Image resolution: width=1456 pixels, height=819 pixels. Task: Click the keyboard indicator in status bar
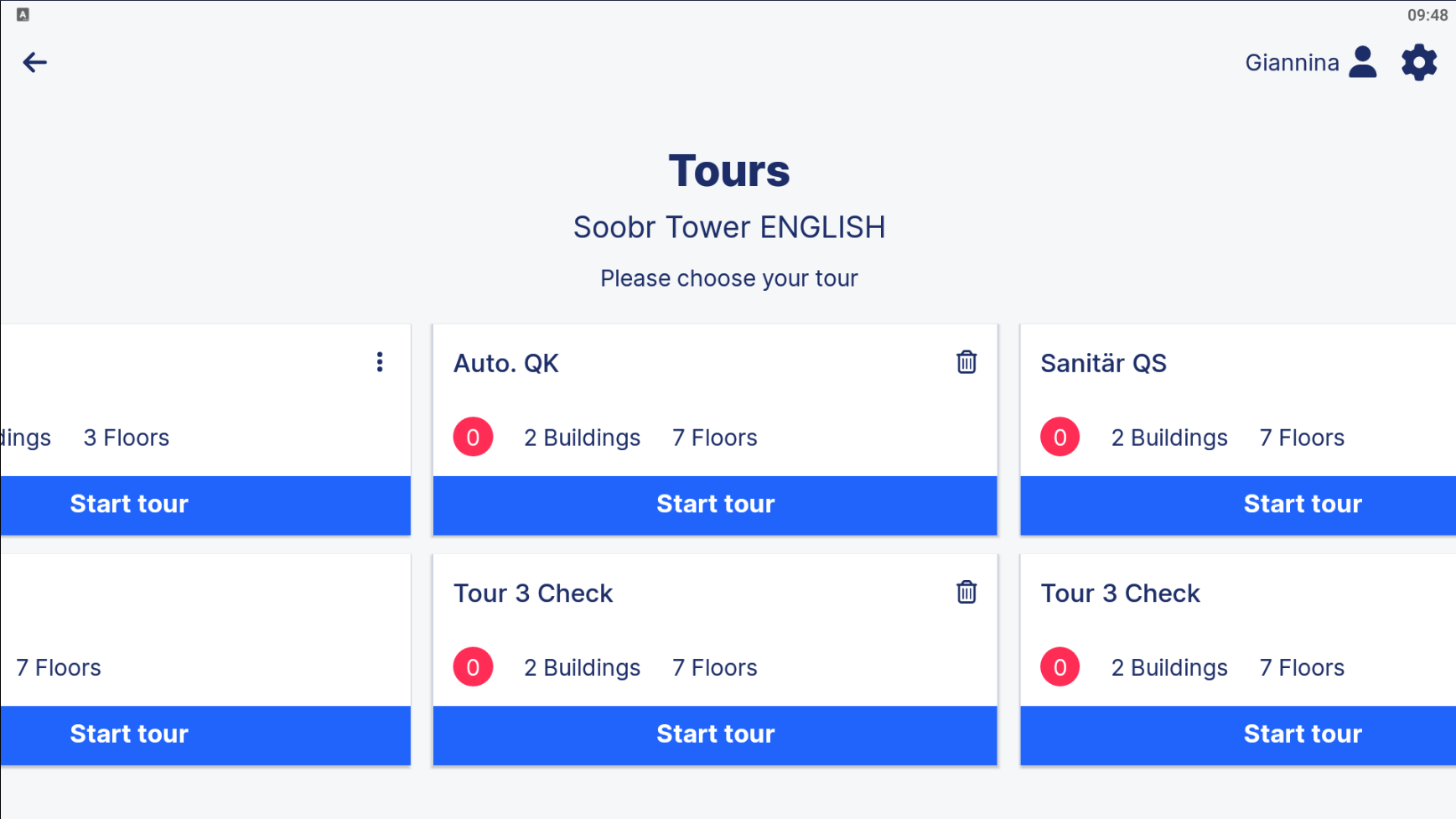tap(23, 14)
